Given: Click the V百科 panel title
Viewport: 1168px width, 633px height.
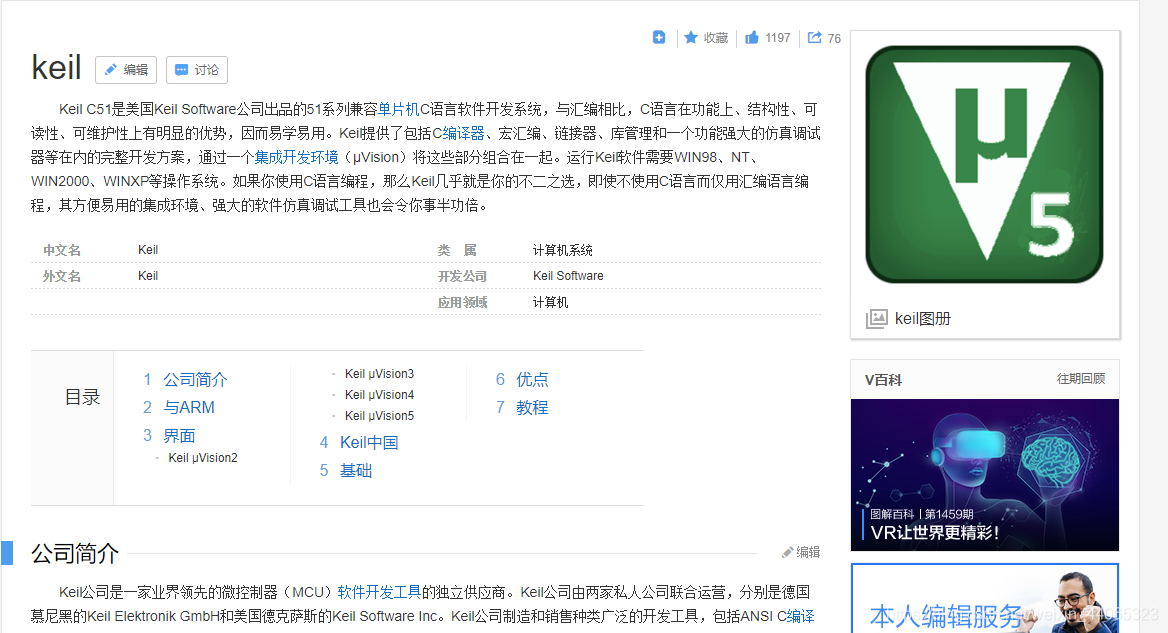Looking at the screenshot, I should point(883,380).
